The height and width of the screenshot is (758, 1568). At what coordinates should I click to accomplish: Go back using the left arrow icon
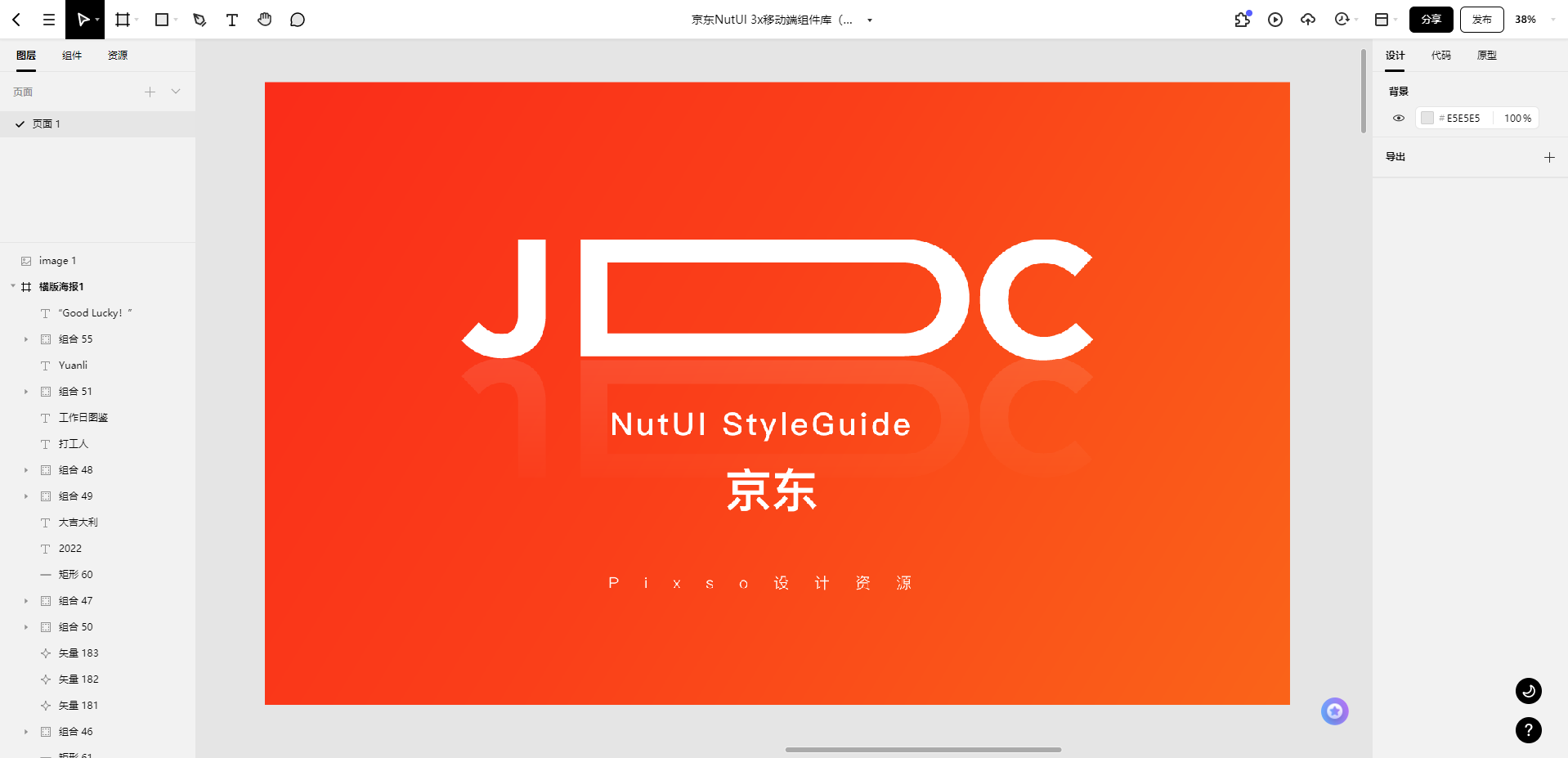pos(16,20)
